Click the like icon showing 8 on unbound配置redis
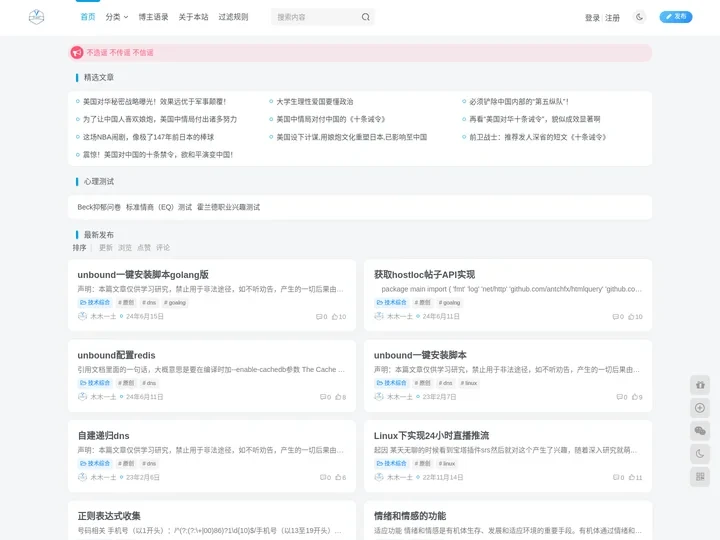 [338, 397]
